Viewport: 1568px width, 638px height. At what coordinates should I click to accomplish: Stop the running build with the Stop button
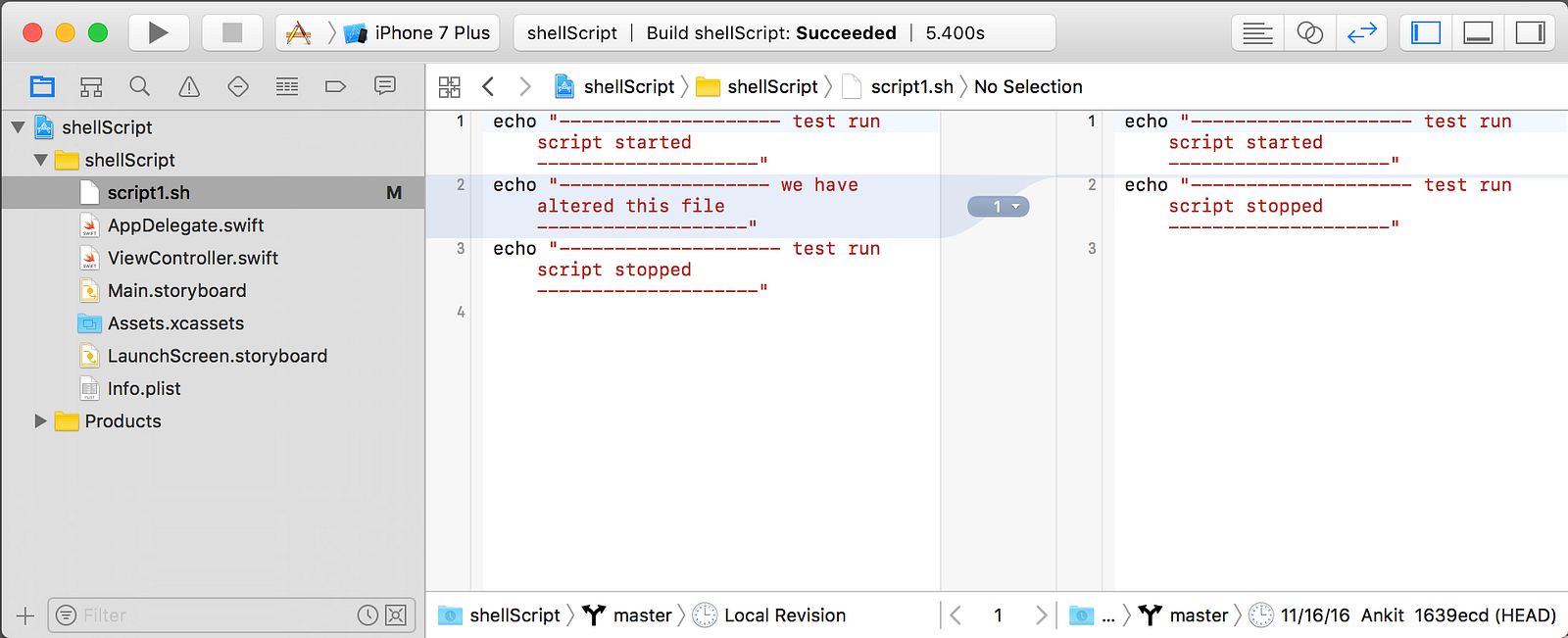click(232, 32)
